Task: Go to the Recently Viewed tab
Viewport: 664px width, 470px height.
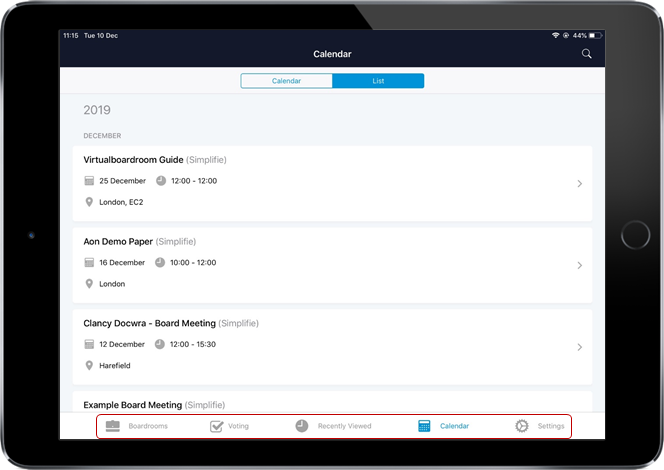Action: click(345, 426)
